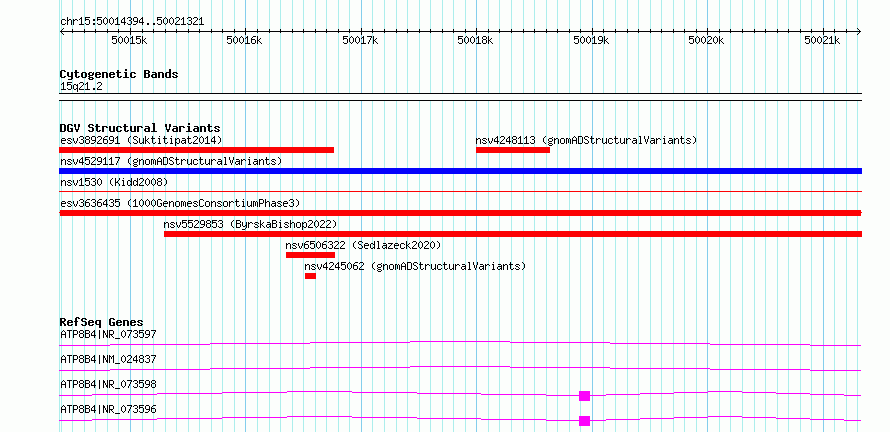Open esv3636435 (1000GenomesConsortiumPhase3) label
This screenshot has height=432, width=890.
point(180,203)
